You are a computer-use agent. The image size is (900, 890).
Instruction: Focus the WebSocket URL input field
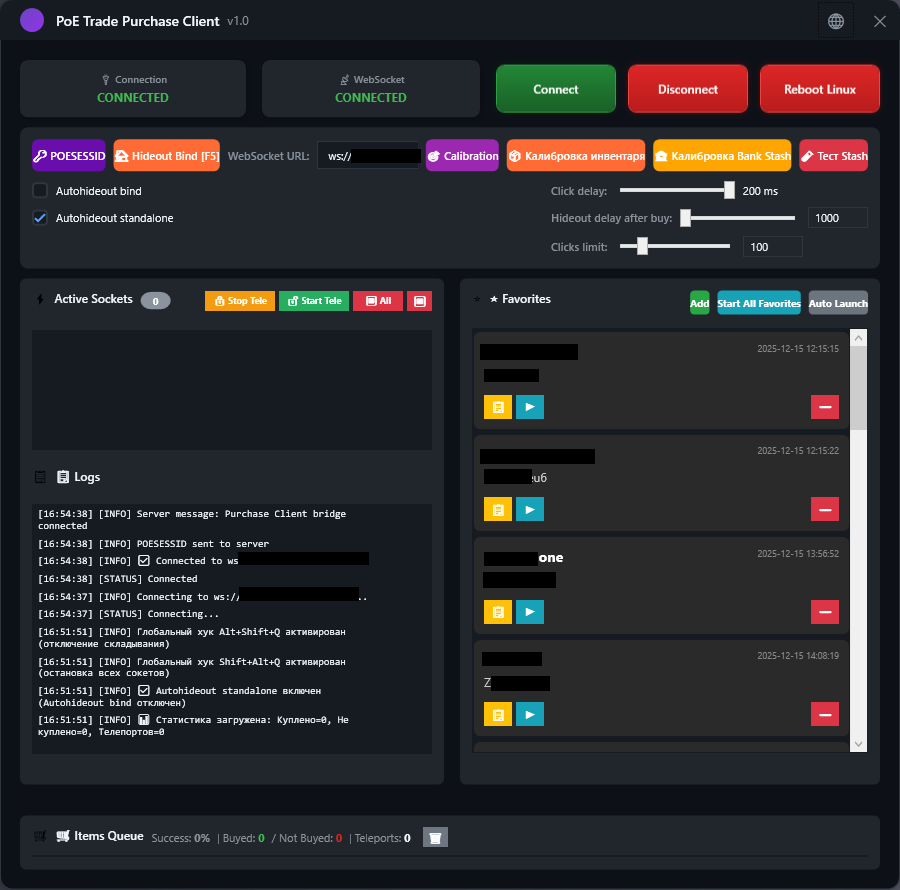point(368,155)
